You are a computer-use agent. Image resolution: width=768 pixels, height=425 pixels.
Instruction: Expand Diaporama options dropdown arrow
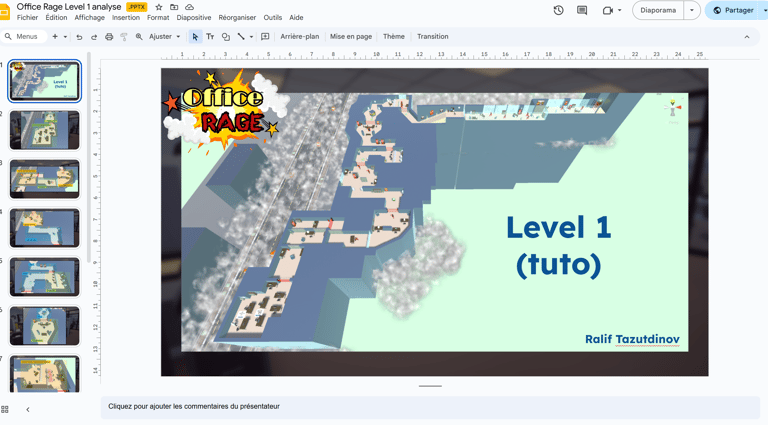[x=692, y=10]
